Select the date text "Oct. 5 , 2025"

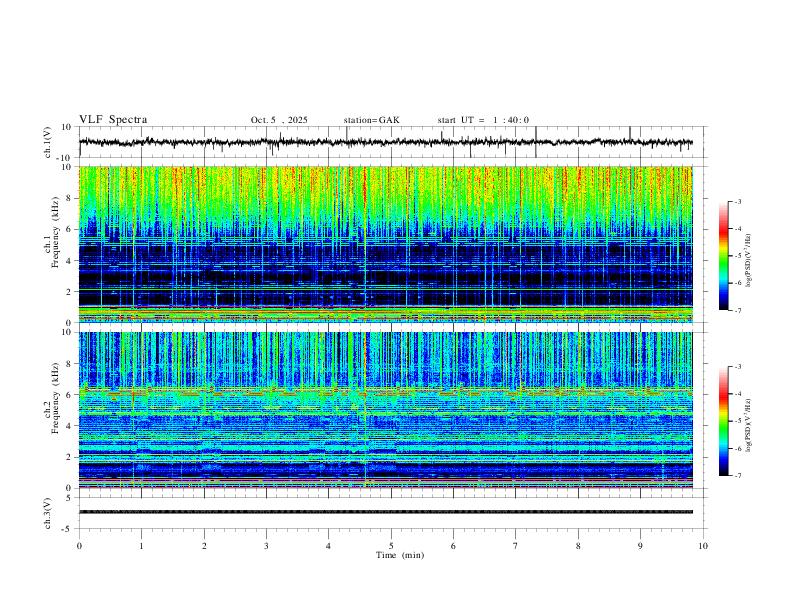coord(279,120)
